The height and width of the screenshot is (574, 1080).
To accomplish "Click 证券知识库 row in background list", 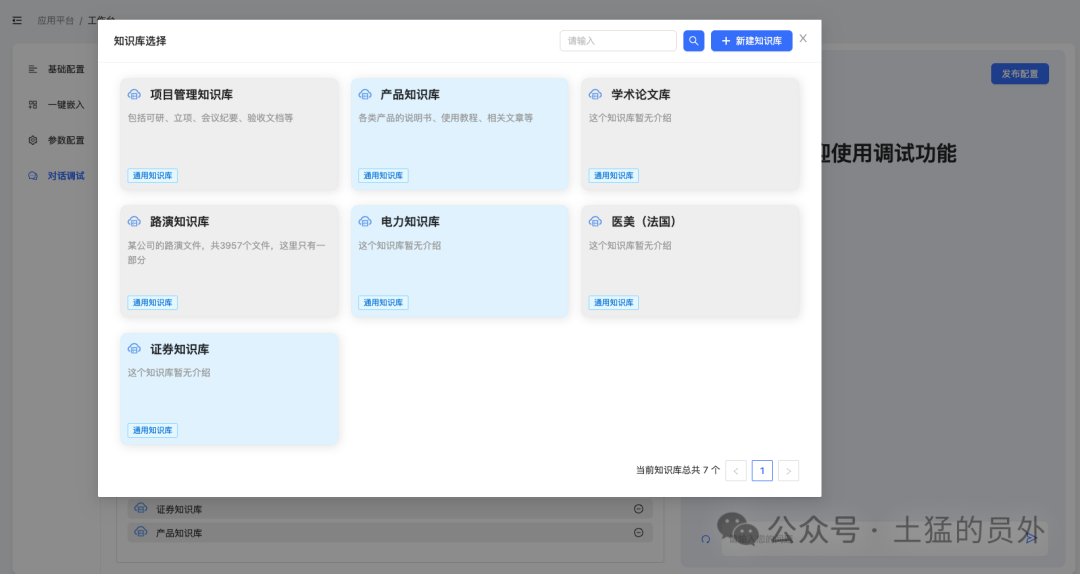I will click(x=390, y=509).
